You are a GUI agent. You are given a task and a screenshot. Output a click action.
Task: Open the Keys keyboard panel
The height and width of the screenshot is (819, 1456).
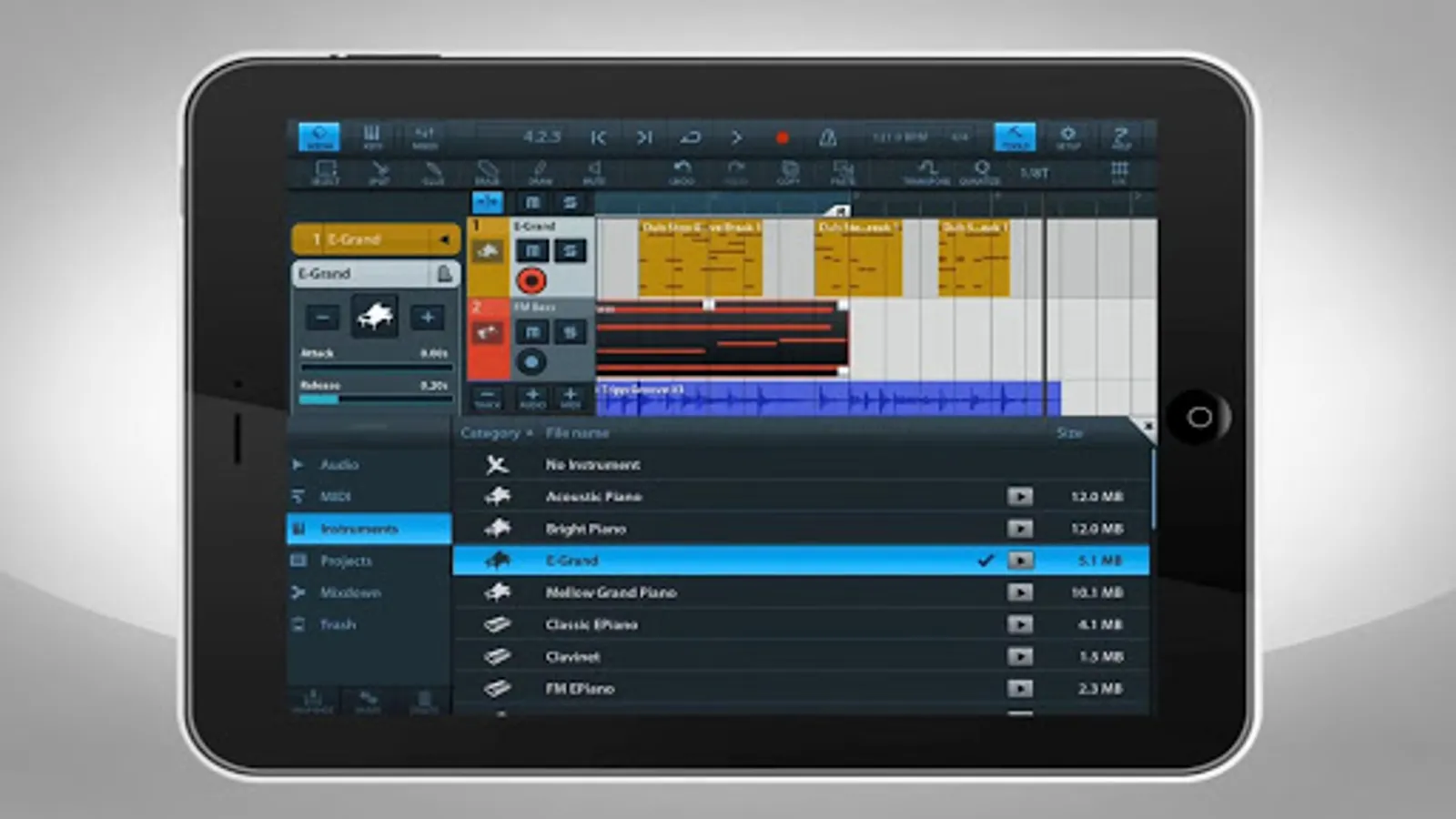[x=372, y=137]
